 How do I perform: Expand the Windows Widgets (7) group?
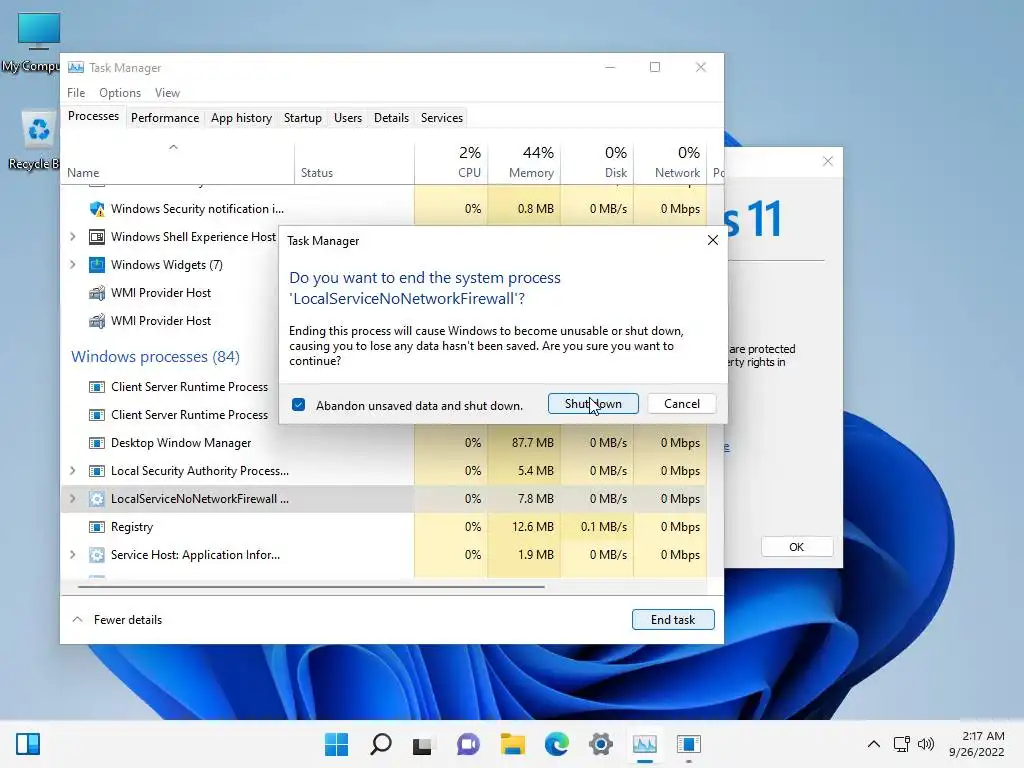click(x=72, y=265)
